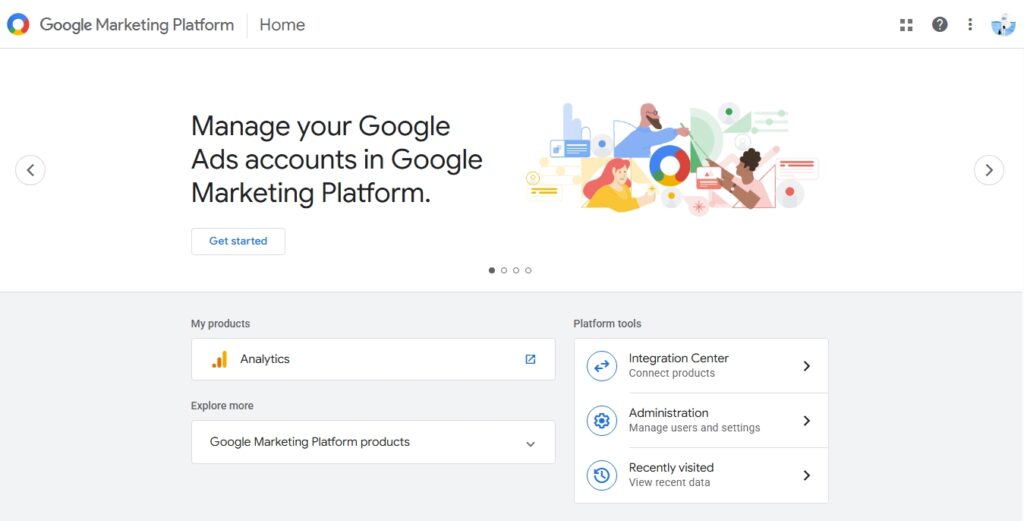This screenshot has width=1024, height=521.
Task: Click the Analytics bar chart icon
Action: click(x=219, y=359)
